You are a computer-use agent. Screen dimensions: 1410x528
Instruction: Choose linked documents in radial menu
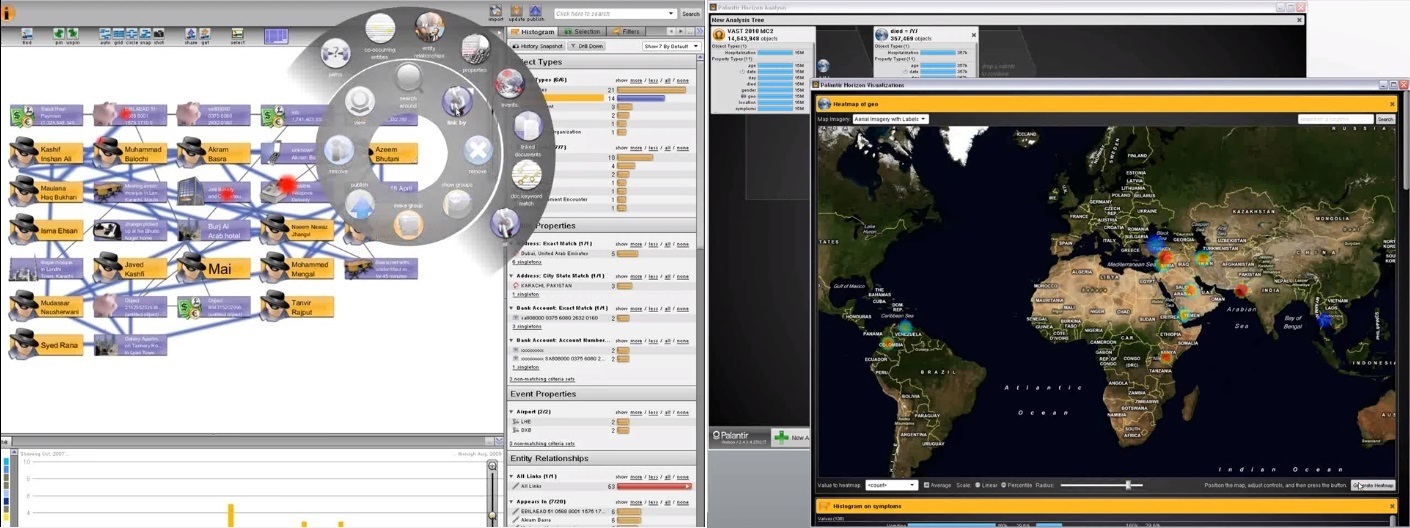(528, 127)
